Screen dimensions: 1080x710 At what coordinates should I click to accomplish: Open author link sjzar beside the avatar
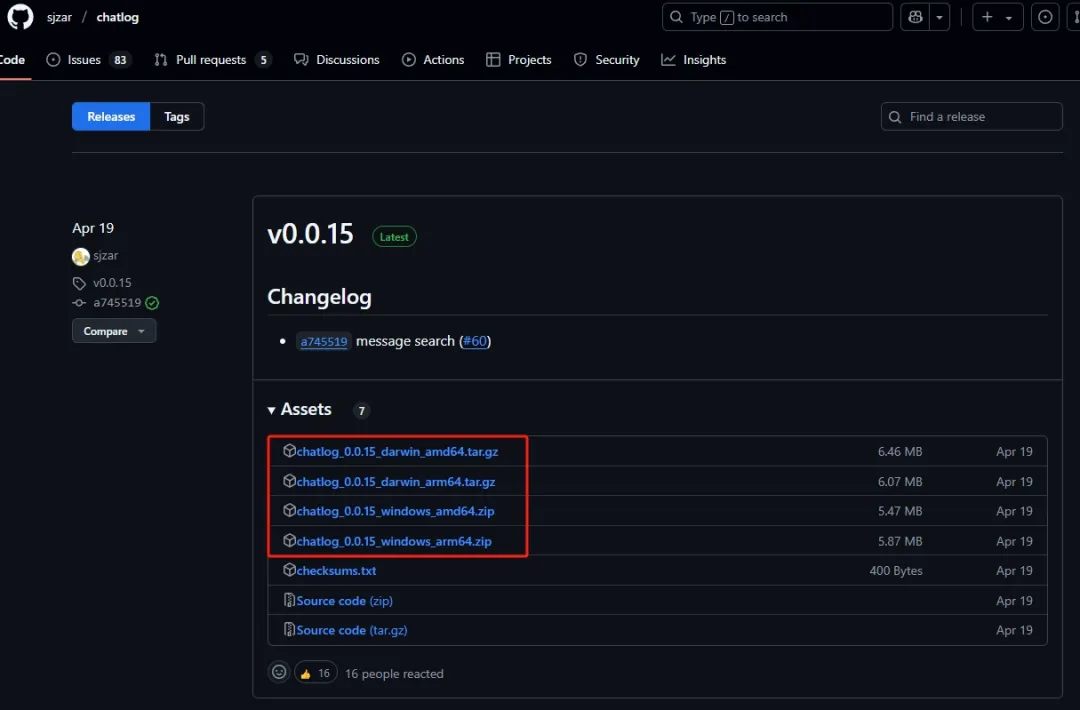[105, 255]
